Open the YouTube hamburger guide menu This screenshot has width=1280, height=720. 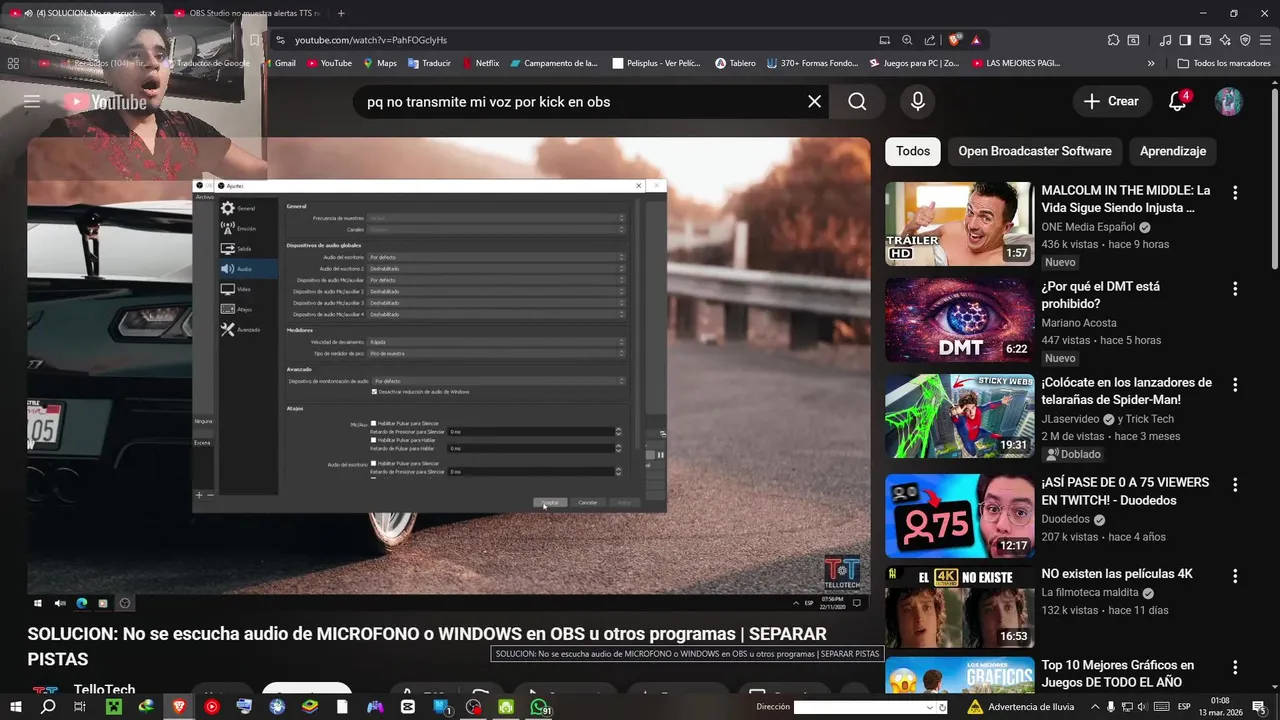(32, 101)
